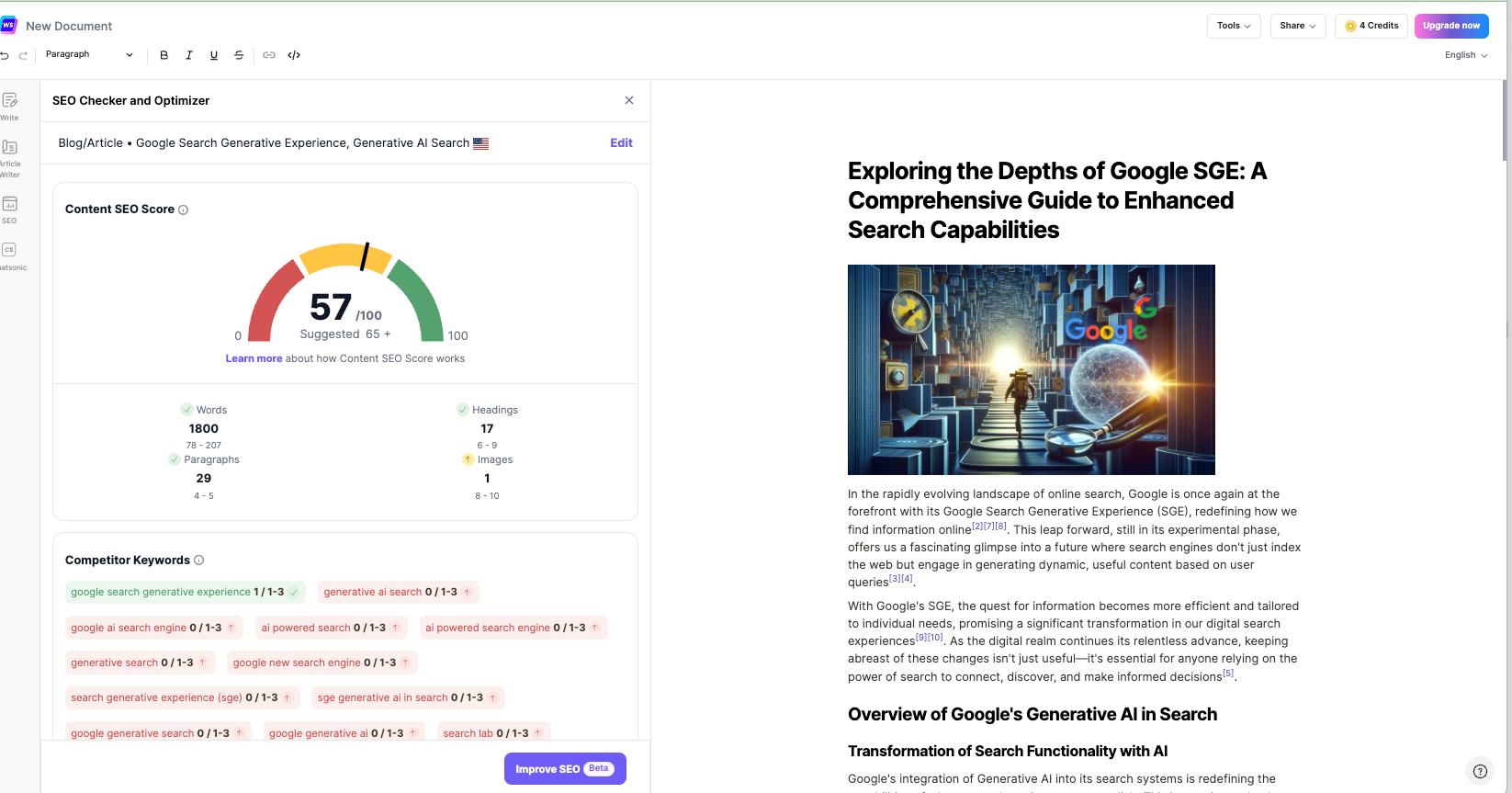This screenshot has height=793, width=1512.
Task: Select keyword 'ai powered search engine'
Action: (513, 628)
